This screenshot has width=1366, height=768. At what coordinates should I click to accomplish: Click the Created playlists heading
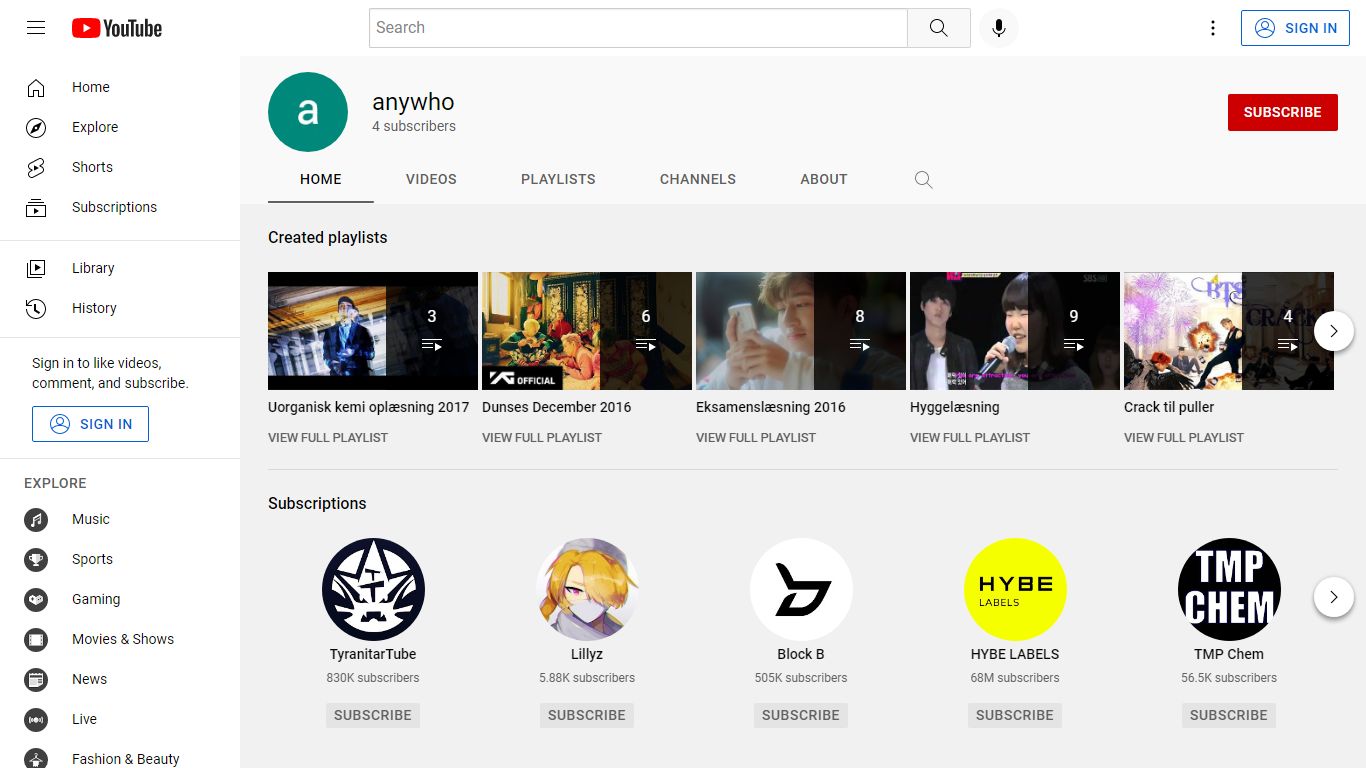[328, 238]
